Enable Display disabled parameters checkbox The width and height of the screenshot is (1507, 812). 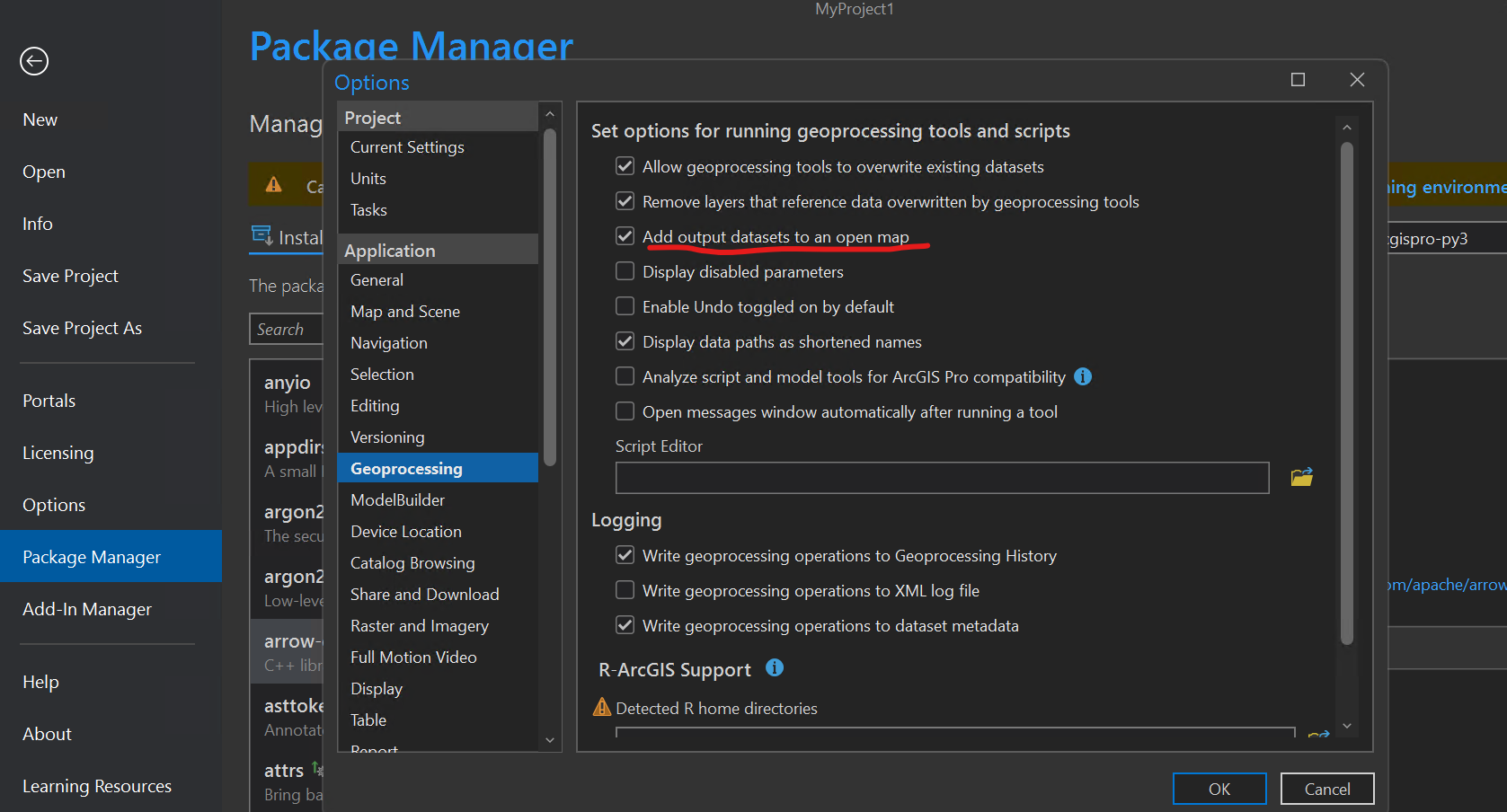click(x=625, y=271)
